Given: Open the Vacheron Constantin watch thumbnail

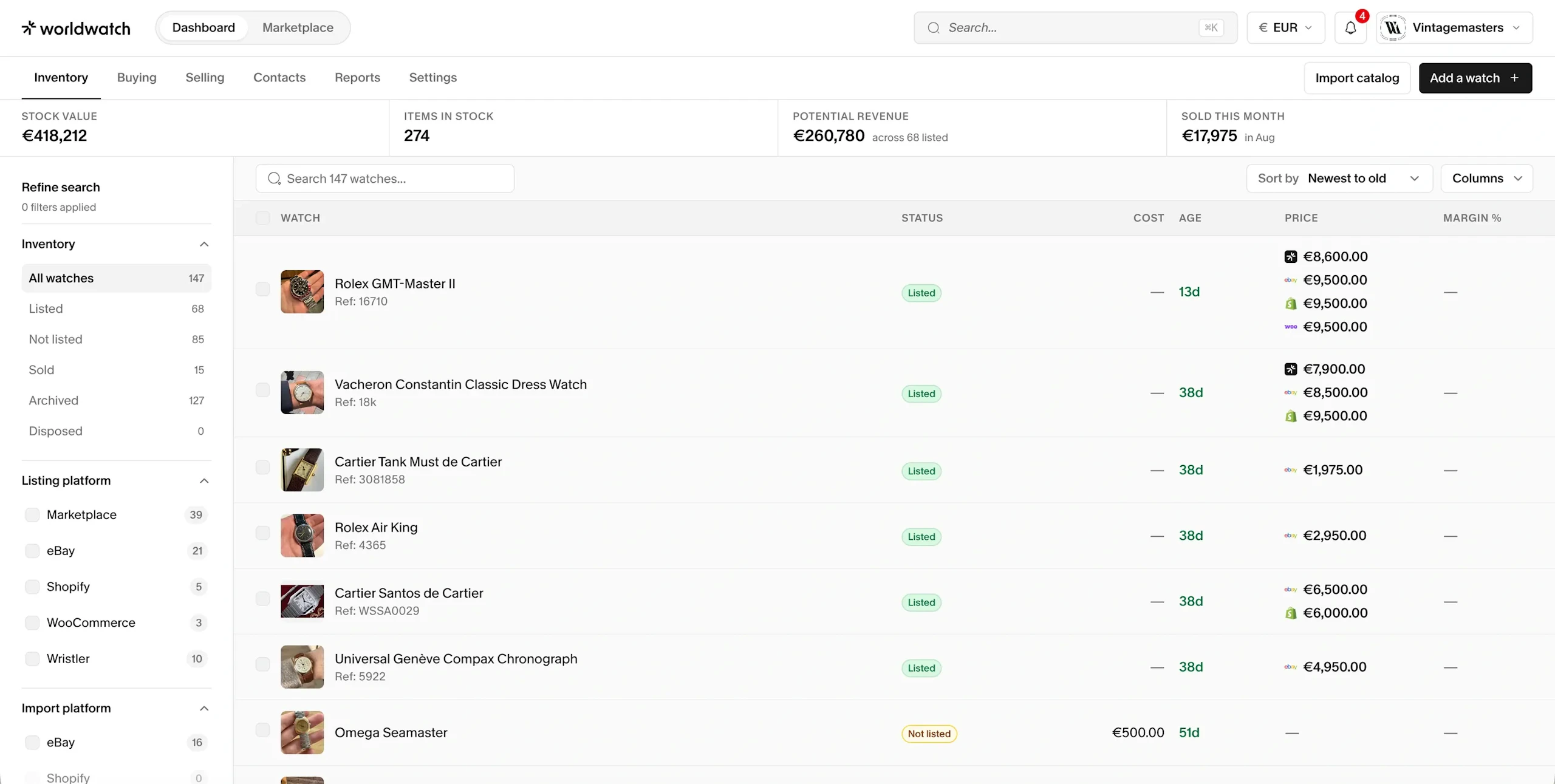Looking at the screenshot, I should tap(302, 393).
